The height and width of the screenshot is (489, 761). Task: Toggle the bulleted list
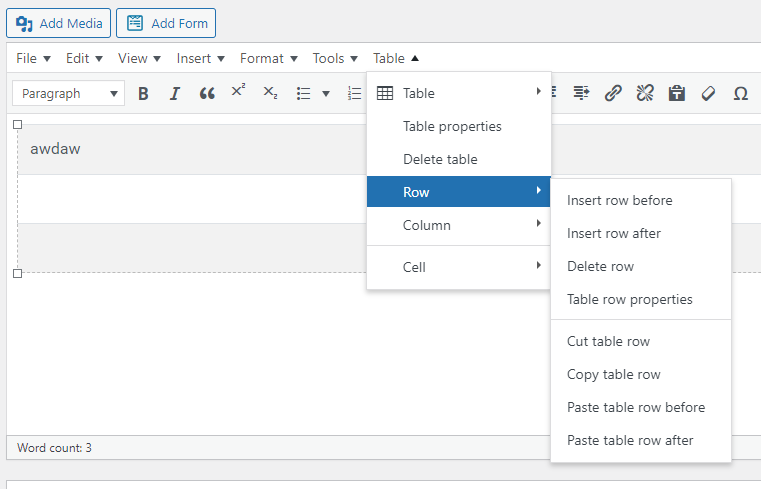tap(304, 93)
